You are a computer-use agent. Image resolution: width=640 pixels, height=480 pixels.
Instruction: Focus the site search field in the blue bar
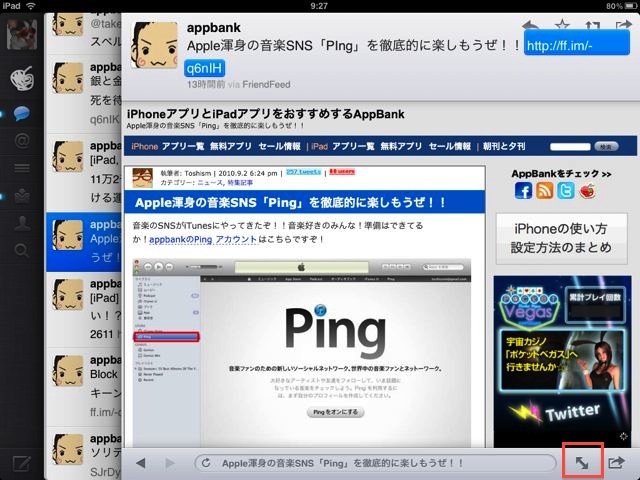tap(570, 147)
